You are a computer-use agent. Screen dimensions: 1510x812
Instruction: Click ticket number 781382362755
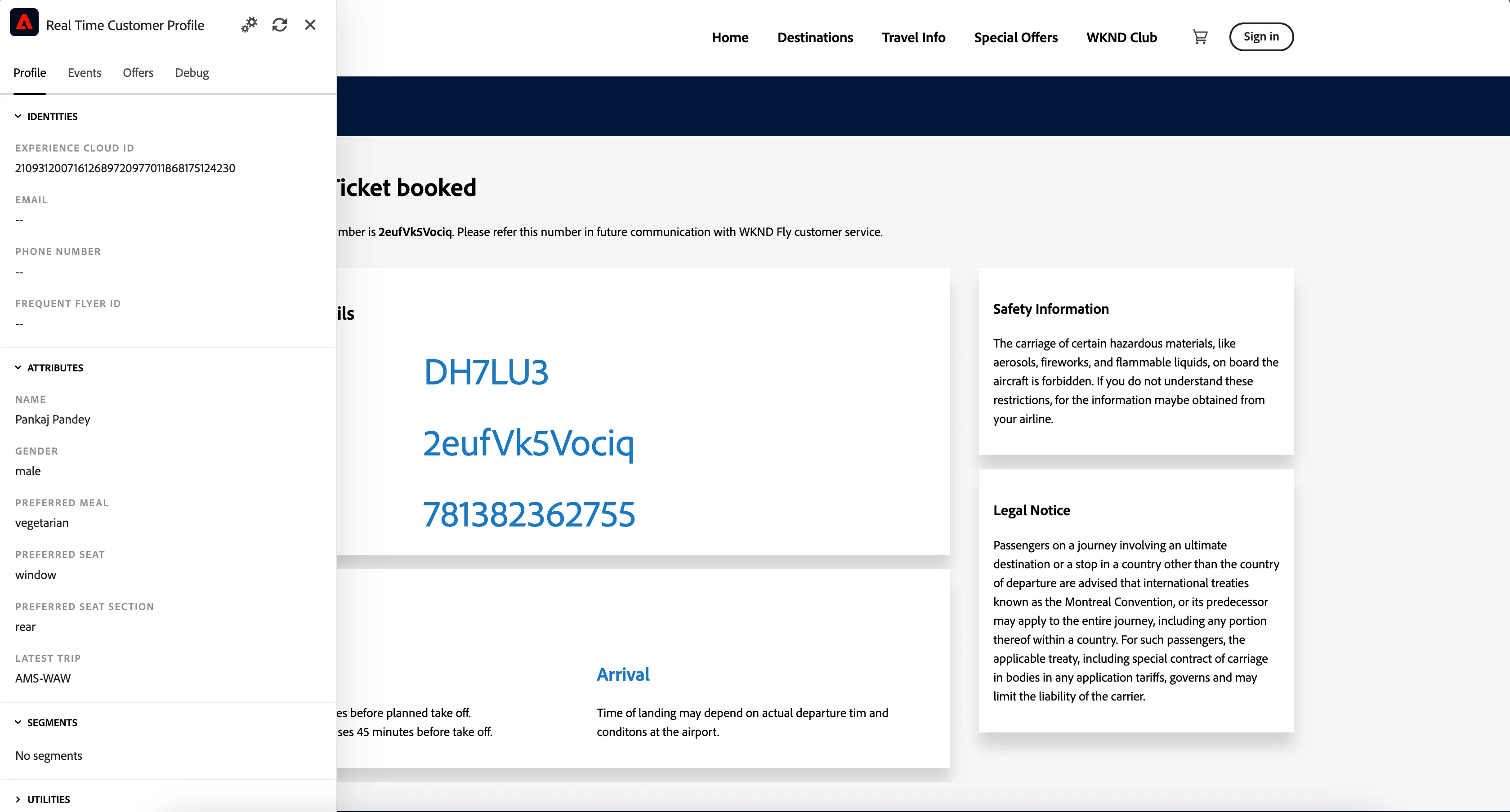pos(529,515)
